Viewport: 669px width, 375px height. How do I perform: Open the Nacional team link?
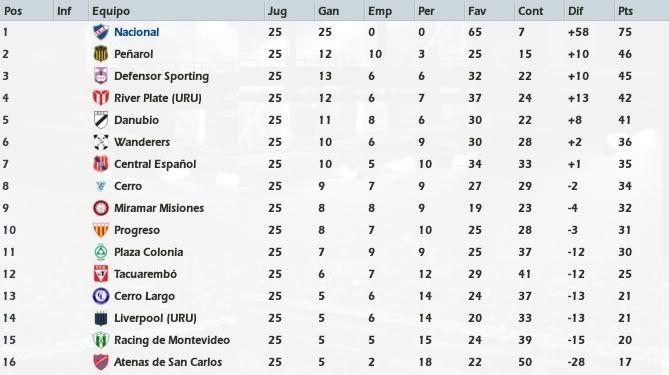click(137, 32)
